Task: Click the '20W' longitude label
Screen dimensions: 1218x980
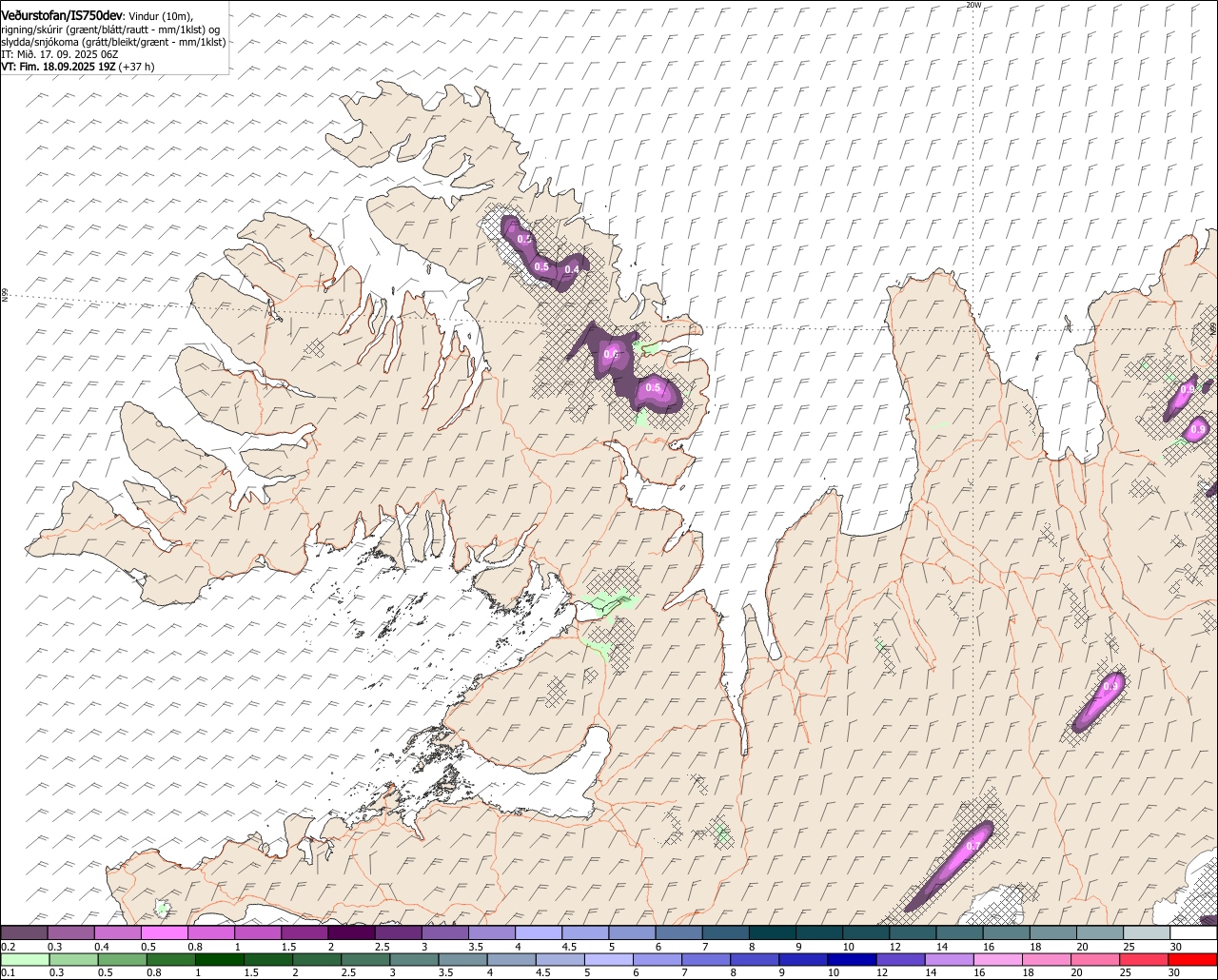Action: pos(972,5)
